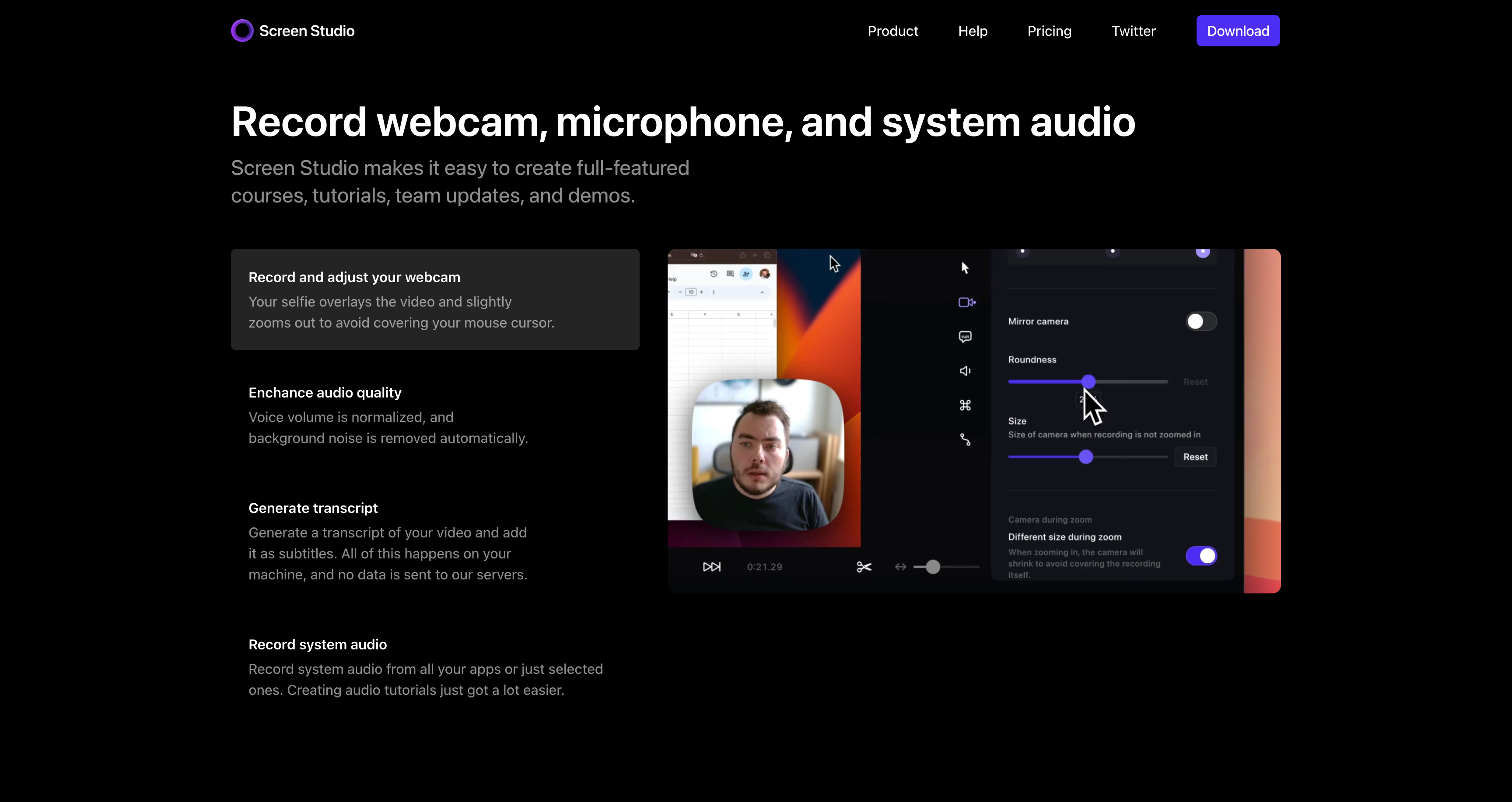Click the 0:21.29 timestamp
The height and width of the screenshot is (802, 1512).
pyautogui.click(x=764, y=567)
